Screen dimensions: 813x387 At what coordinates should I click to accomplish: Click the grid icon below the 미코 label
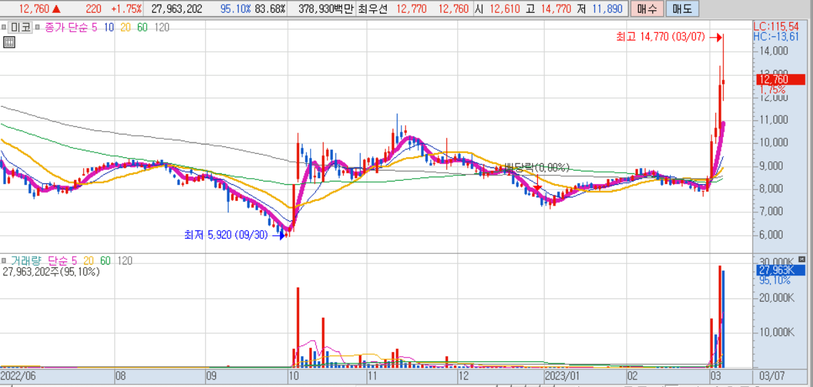tap(9, 43)
